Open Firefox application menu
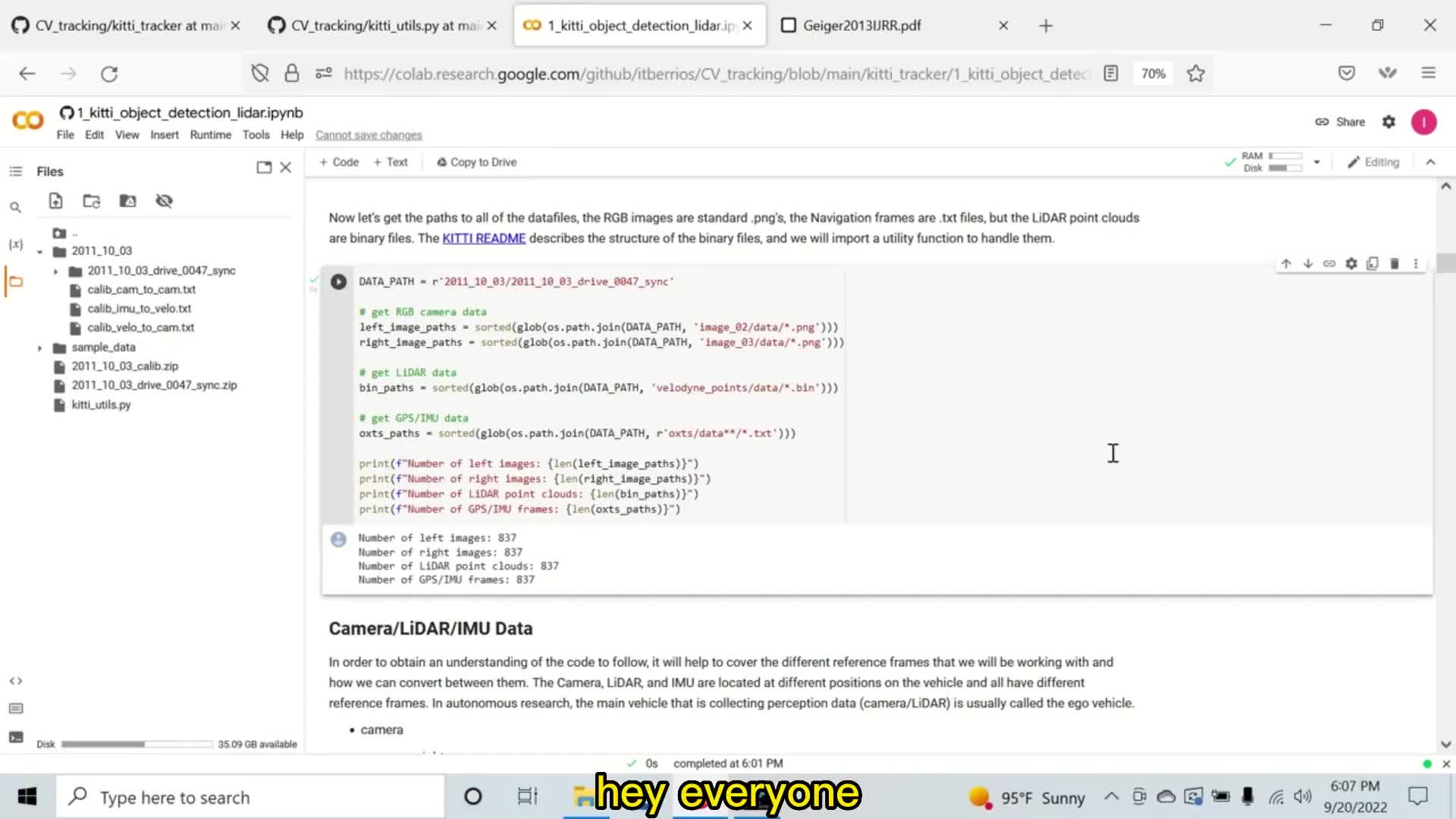Image resolution: width=1456 pixels, height=819 pixels. [x=1429, y=74]
